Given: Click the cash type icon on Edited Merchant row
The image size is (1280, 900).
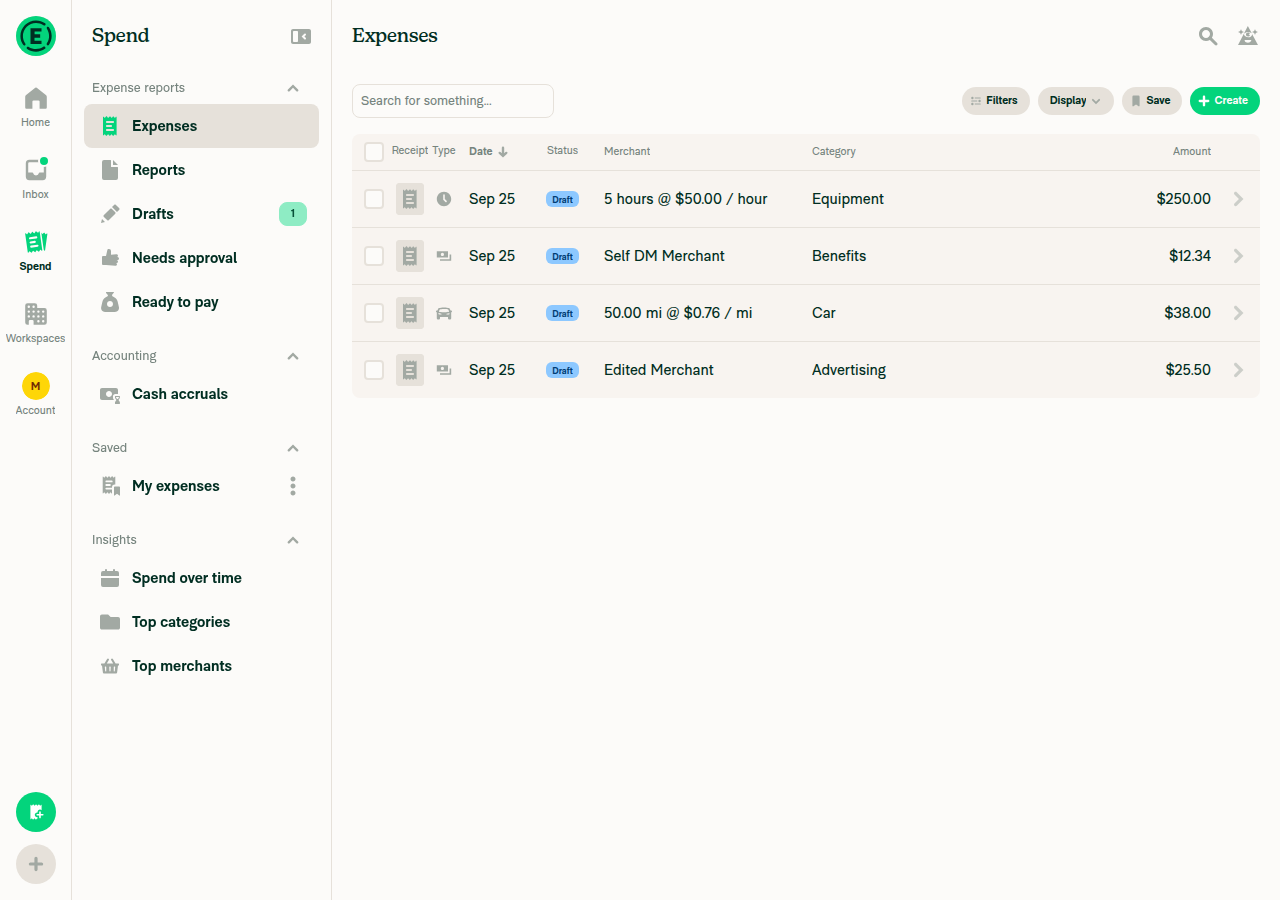Looking at the screenshot, I should coord(444,370).
